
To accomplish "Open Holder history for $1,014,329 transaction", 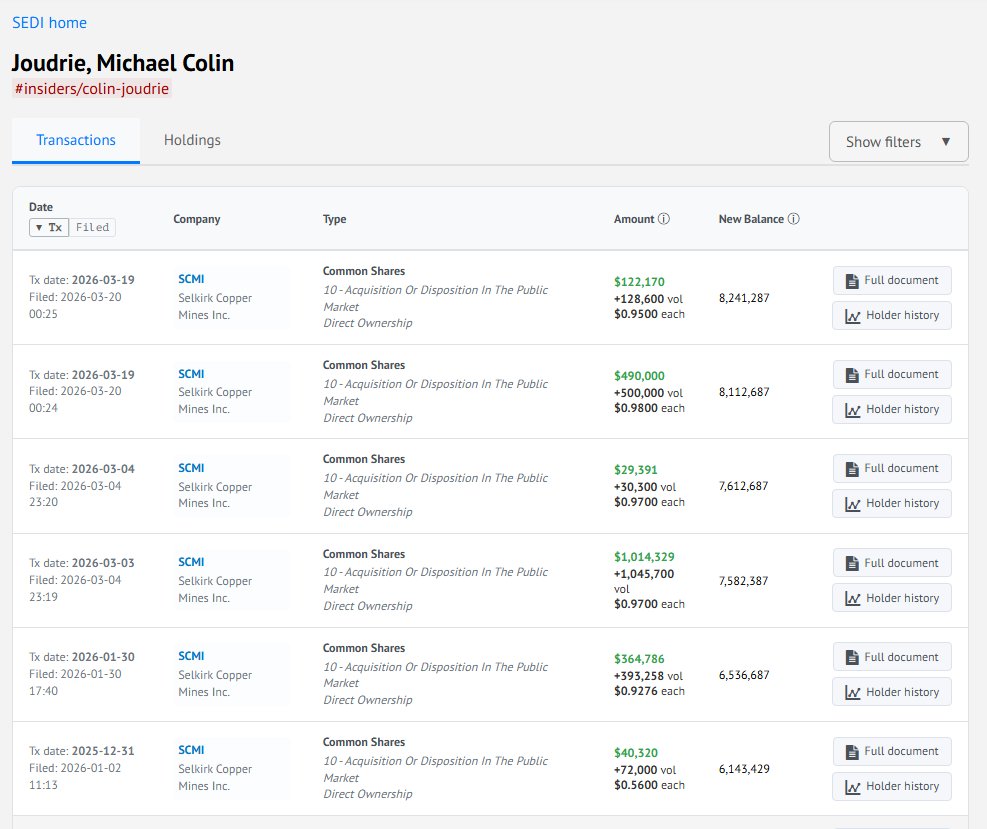I will (x=891, y=598).
